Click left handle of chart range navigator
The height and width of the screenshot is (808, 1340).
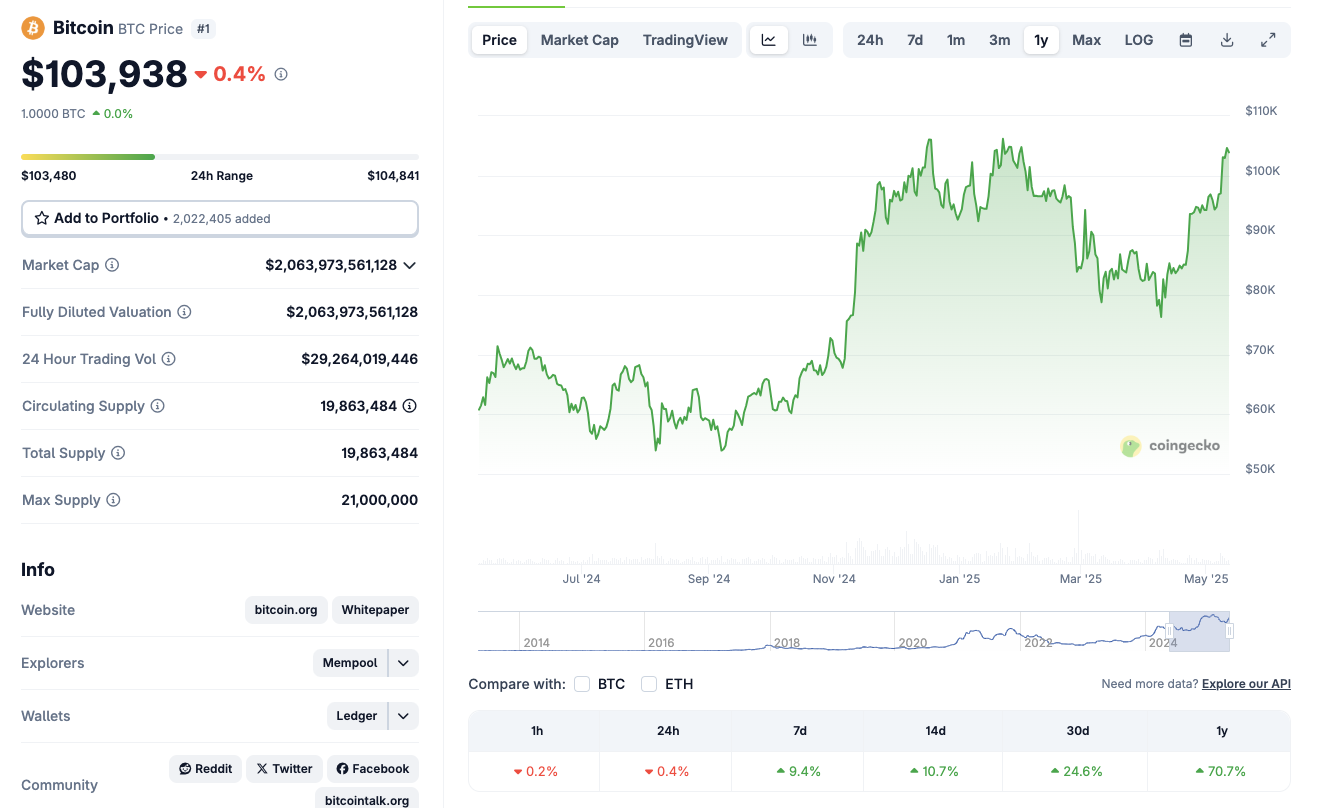[x=1169, y=631]
